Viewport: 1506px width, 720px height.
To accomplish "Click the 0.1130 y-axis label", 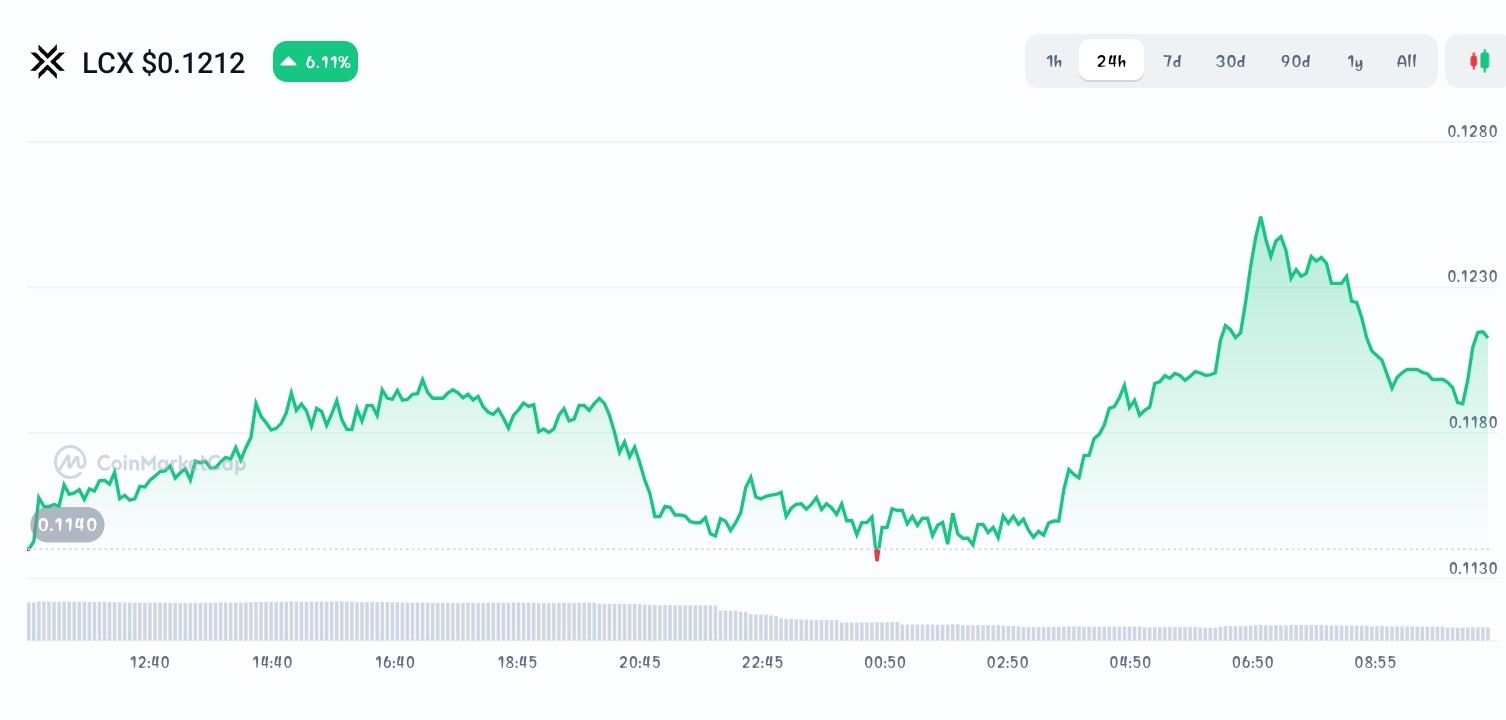I will coord(1472,568).
